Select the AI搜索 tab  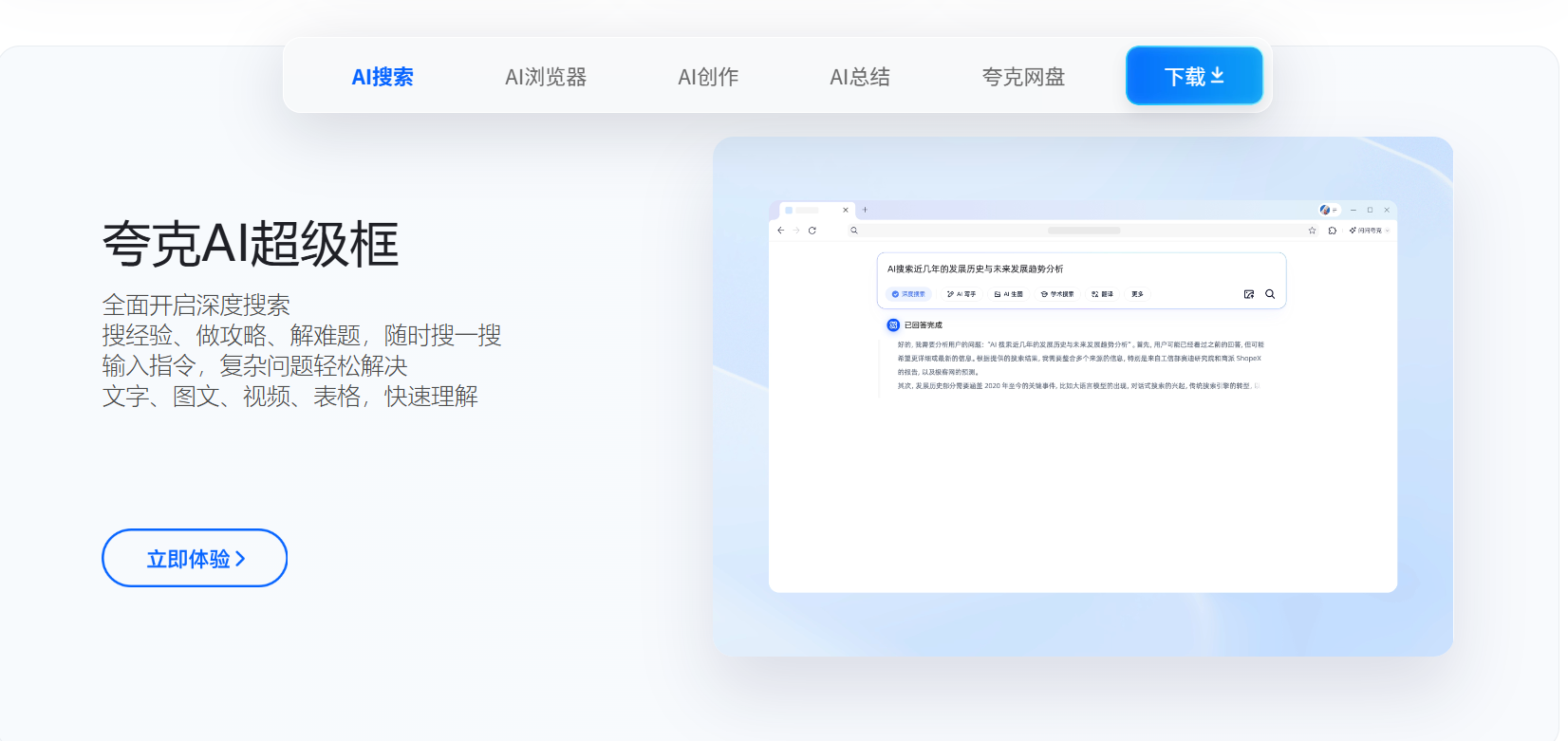(x=383, y=77)
